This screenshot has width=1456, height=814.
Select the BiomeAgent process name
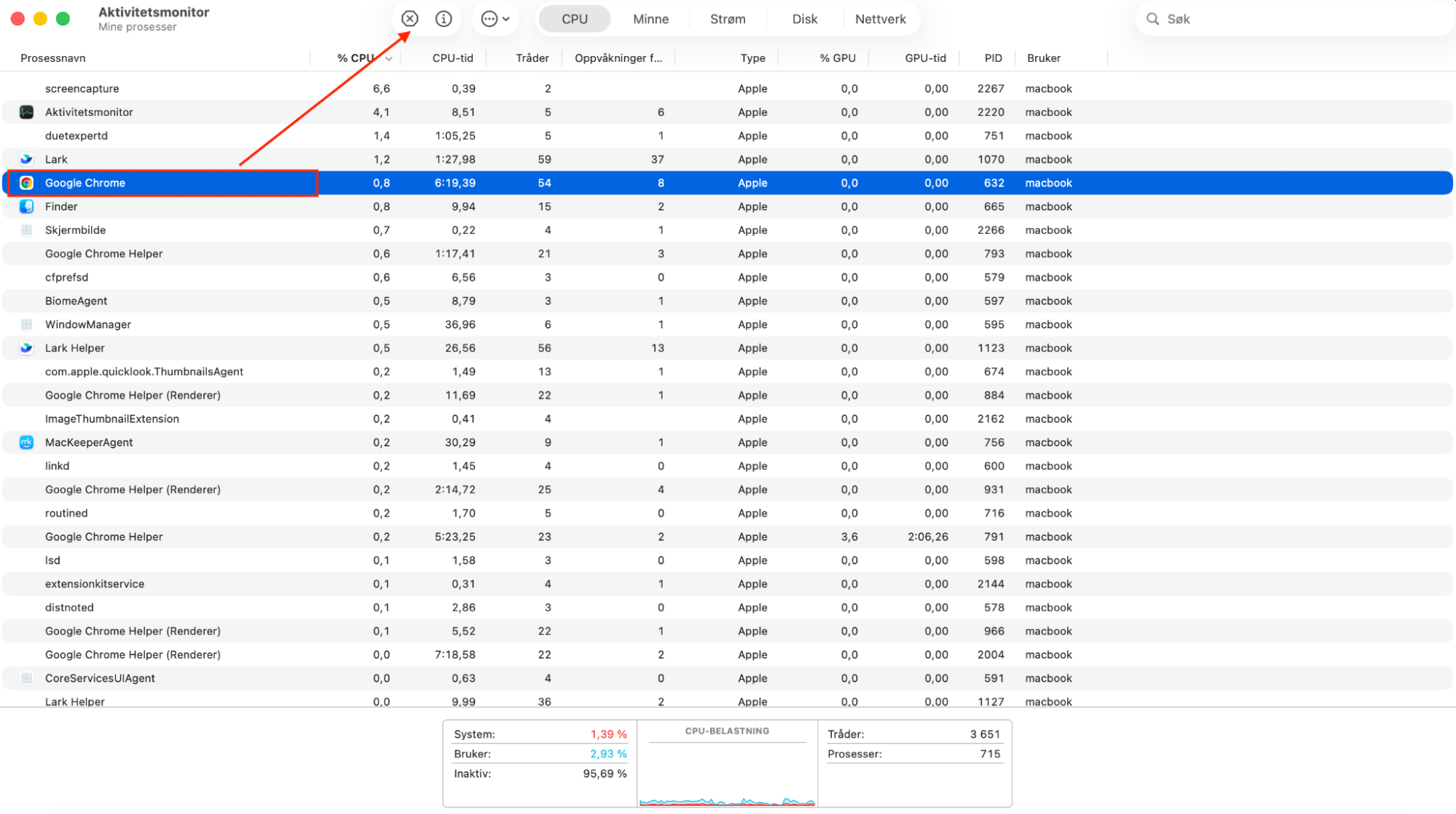click(x=76, y=301)
